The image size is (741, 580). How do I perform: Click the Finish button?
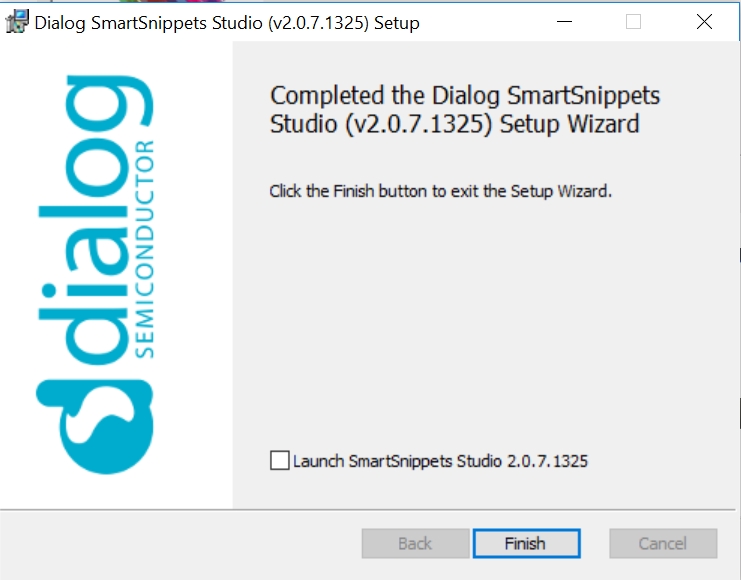pyautogui.click(x=526, y=544)
